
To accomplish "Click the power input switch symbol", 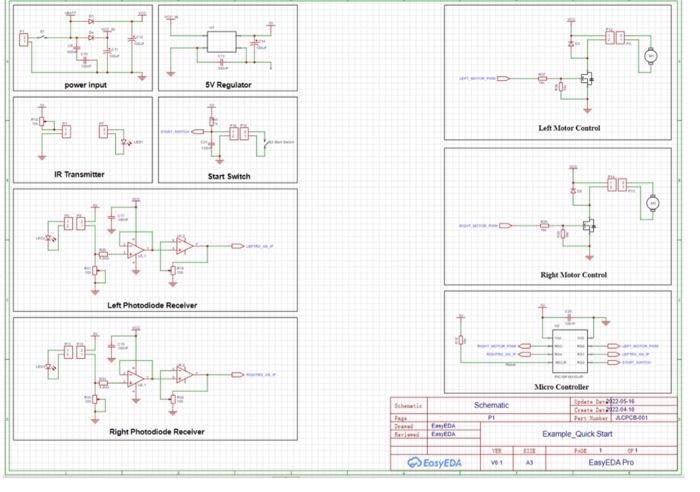I will coord(42,38).
